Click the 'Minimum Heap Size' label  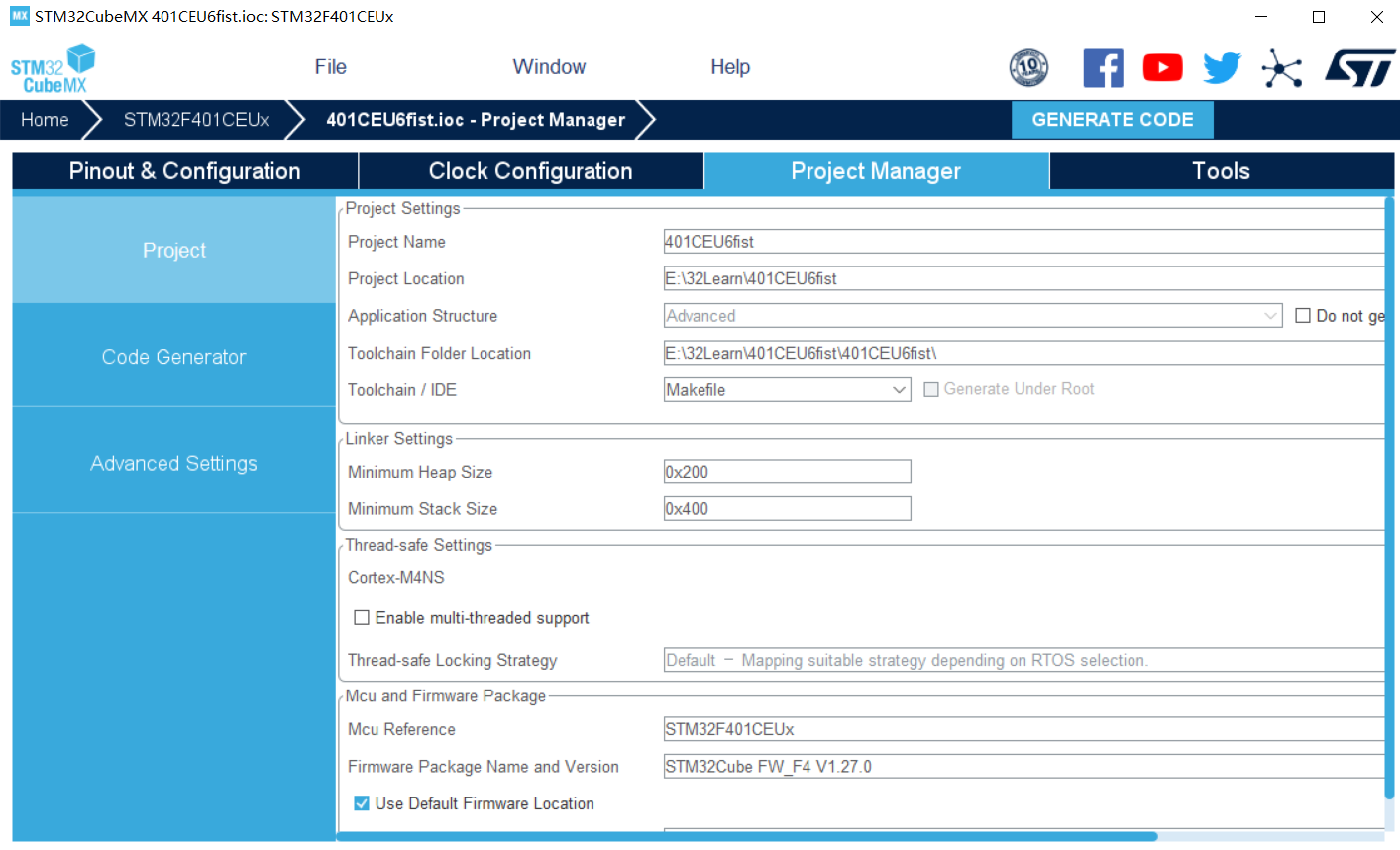[420, 473]
